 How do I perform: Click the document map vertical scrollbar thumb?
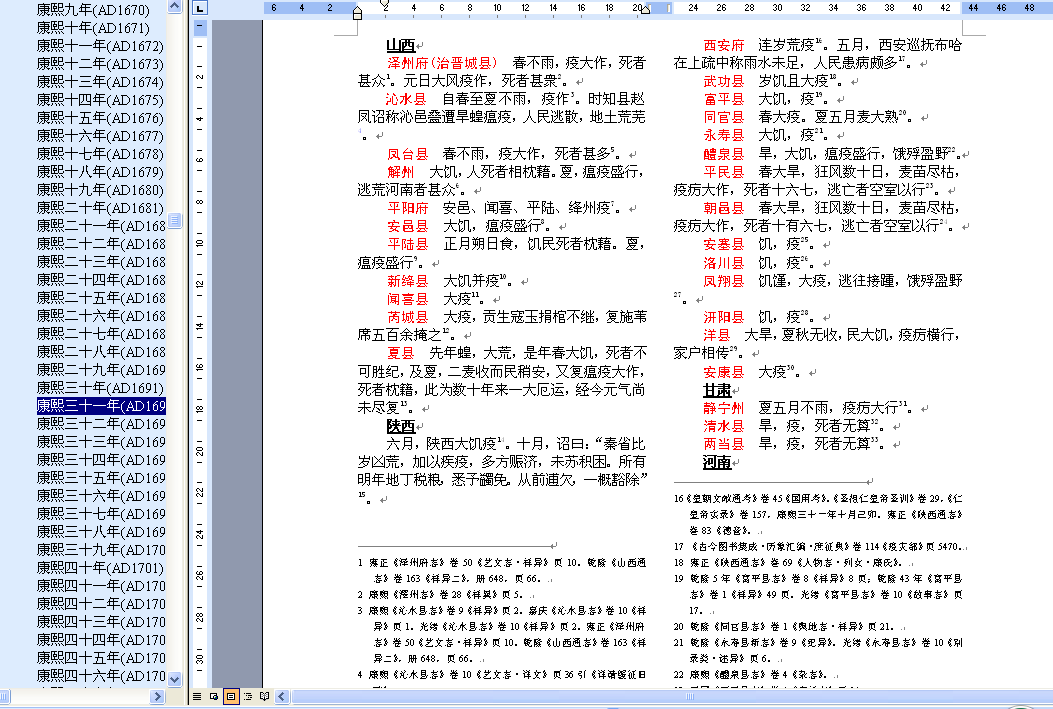click(x=175, y=220)
